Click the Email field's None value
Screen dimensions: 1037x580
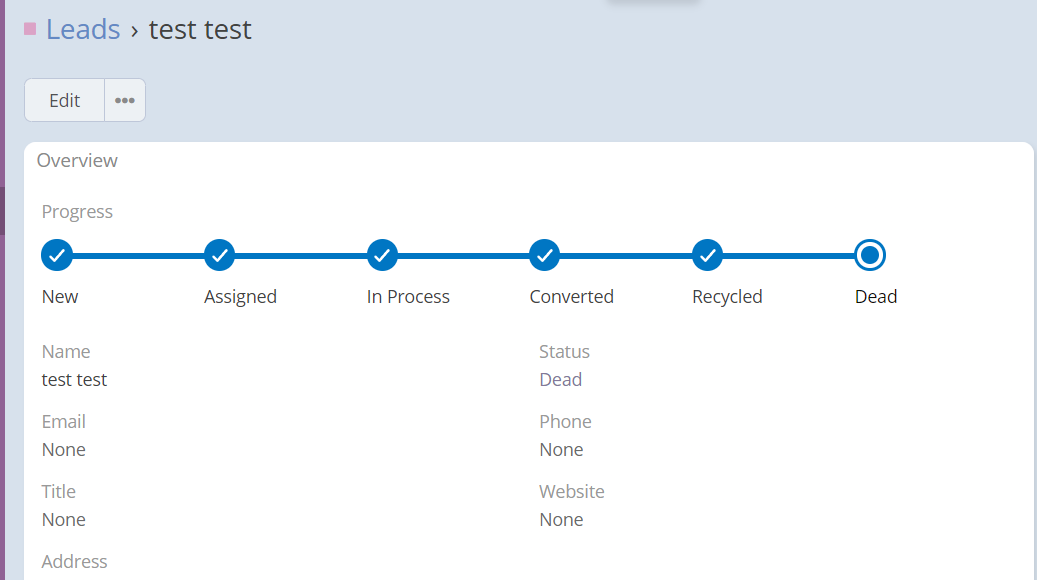coord(64,450)
